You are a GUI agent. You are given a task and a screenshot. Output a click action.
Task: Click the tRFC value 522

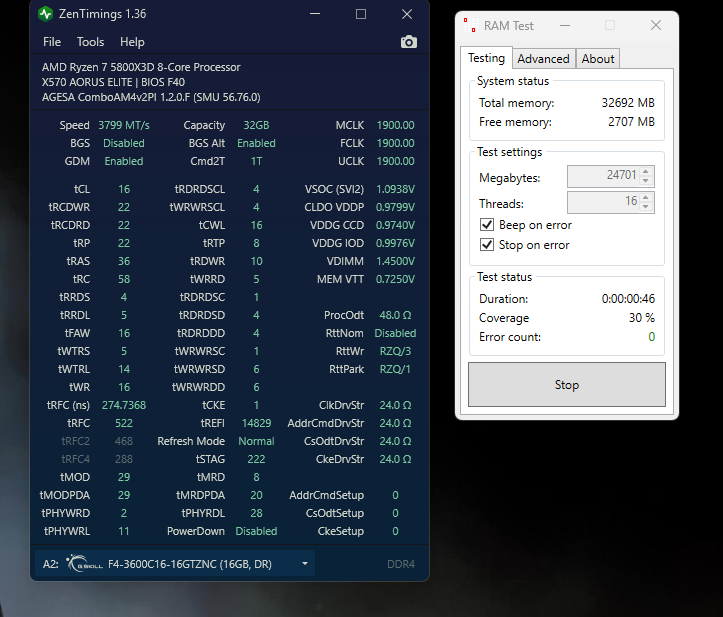coord(124,423)
